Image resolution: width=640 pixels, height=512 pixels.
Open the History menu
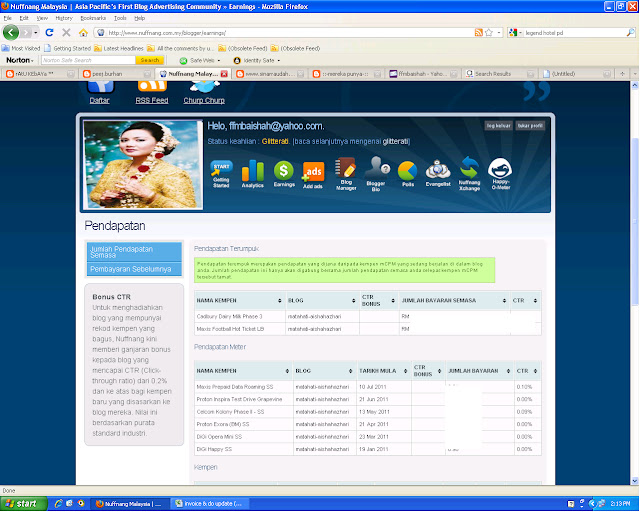click(x=64, y=18)
